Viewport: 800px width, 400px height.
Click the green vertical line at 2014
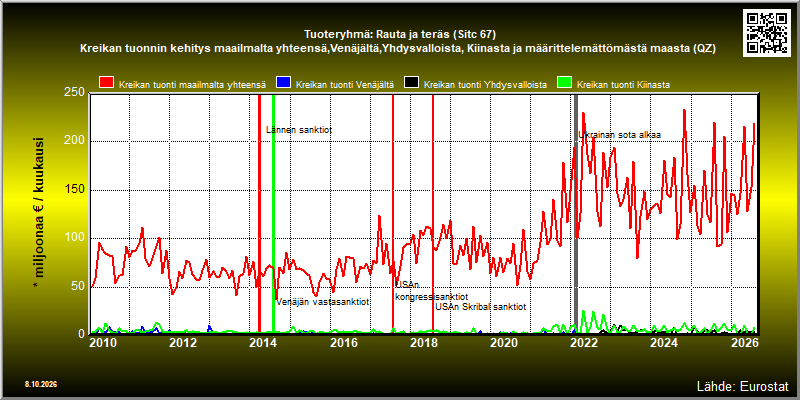[273, 213]
